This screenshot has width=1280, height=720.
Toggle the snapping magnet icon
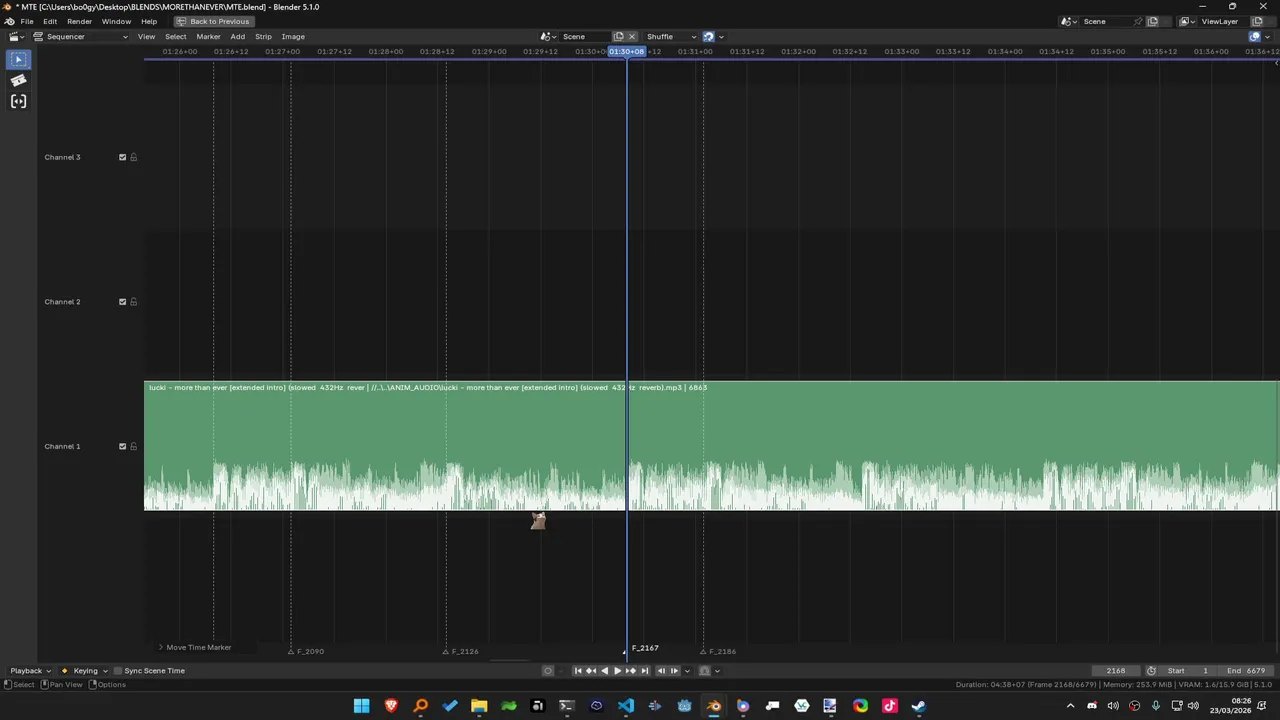708,36
